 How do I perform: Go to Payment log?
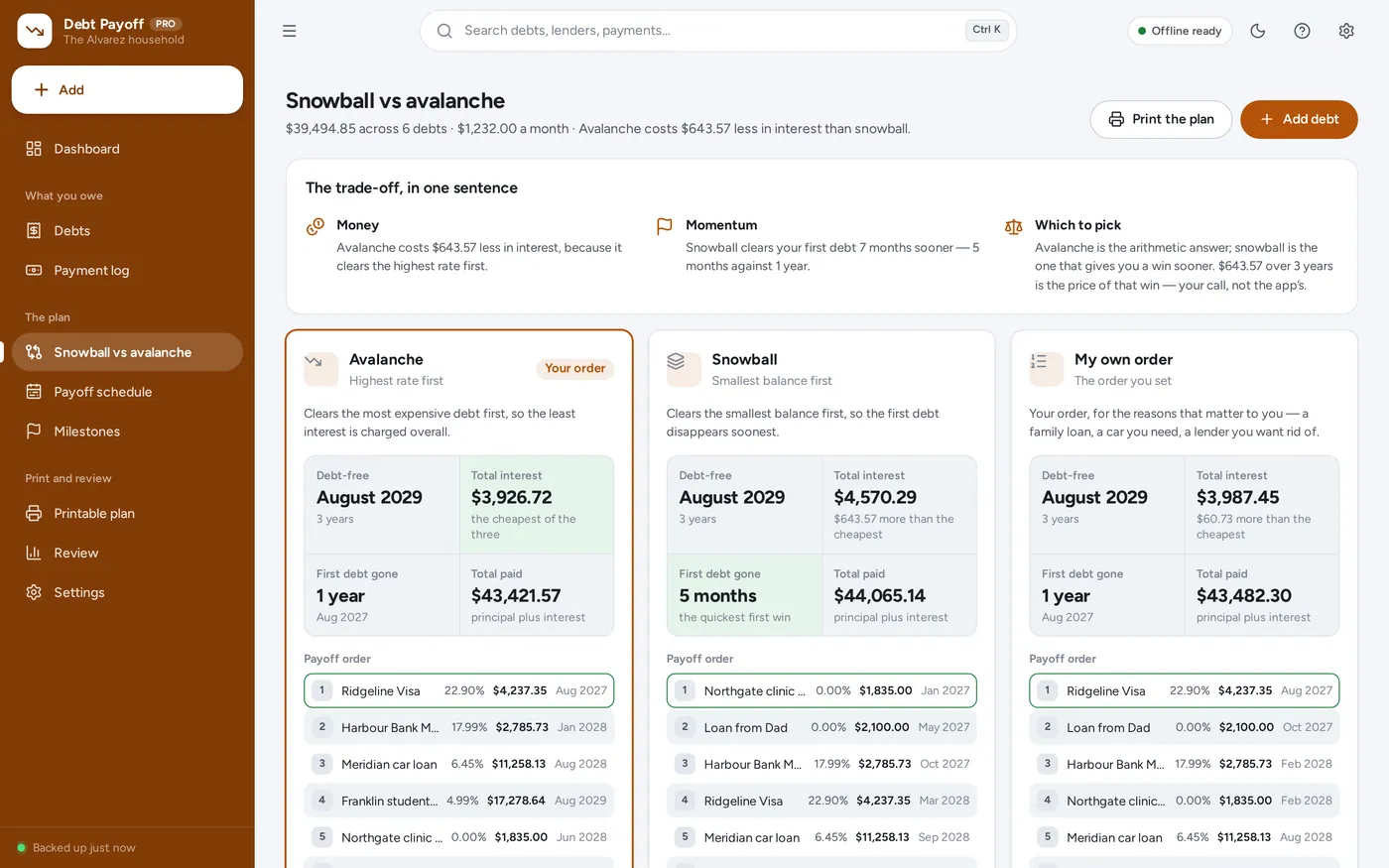click(x=127, y=270)
